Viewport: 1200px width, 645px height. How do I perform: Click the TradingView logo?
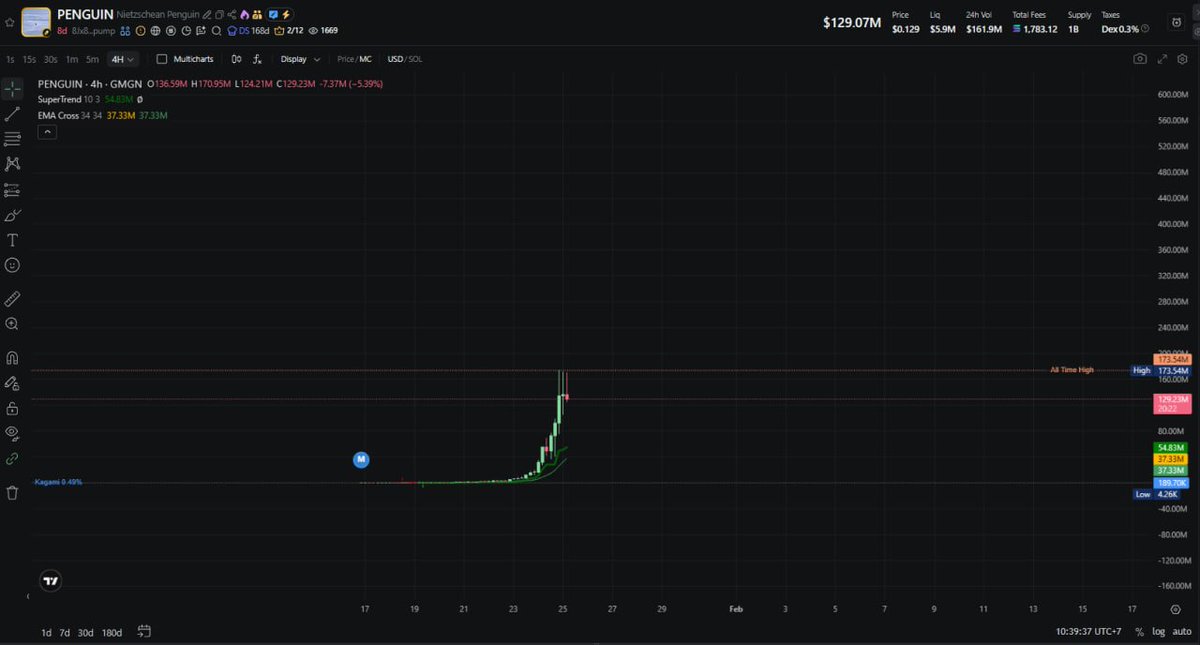click(x=50, y=580)
